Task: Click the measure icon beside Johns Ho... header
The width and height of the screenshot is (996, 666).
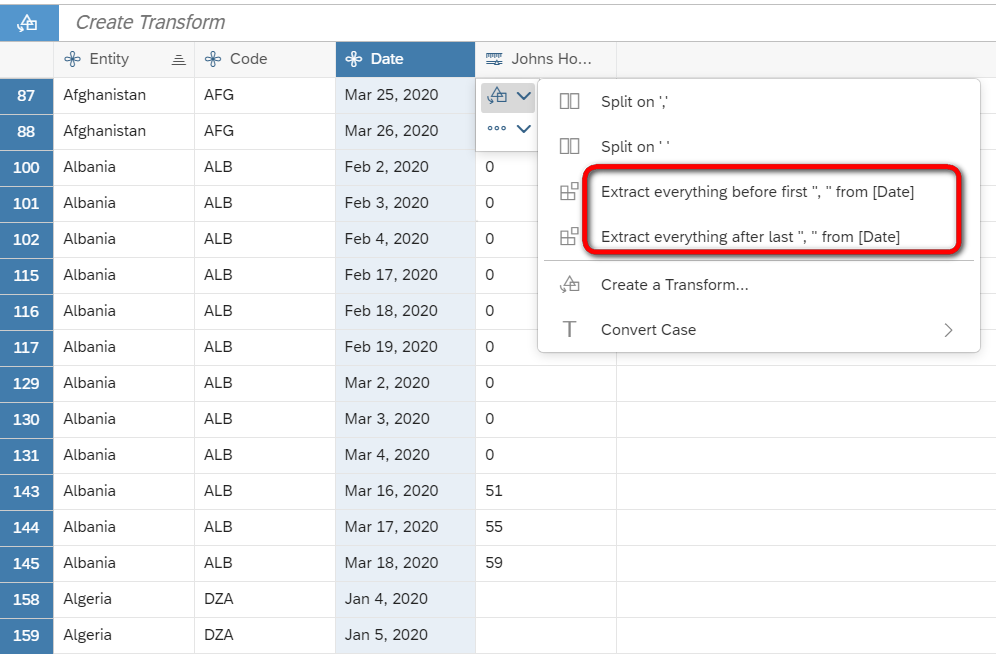Action: point(494,59)
